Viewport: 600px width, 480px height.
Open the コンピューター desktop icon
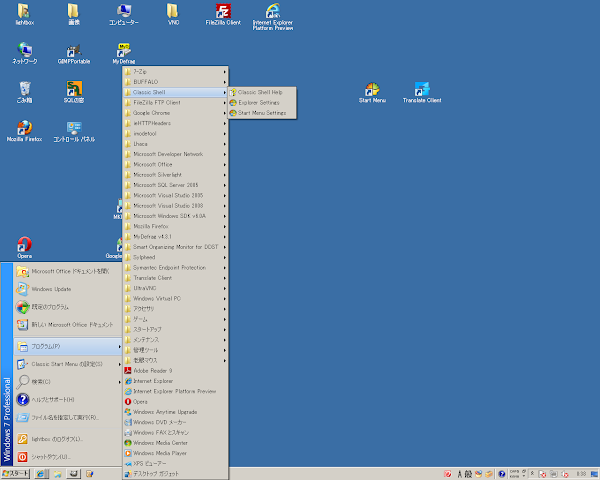click(x=124, y=15)
